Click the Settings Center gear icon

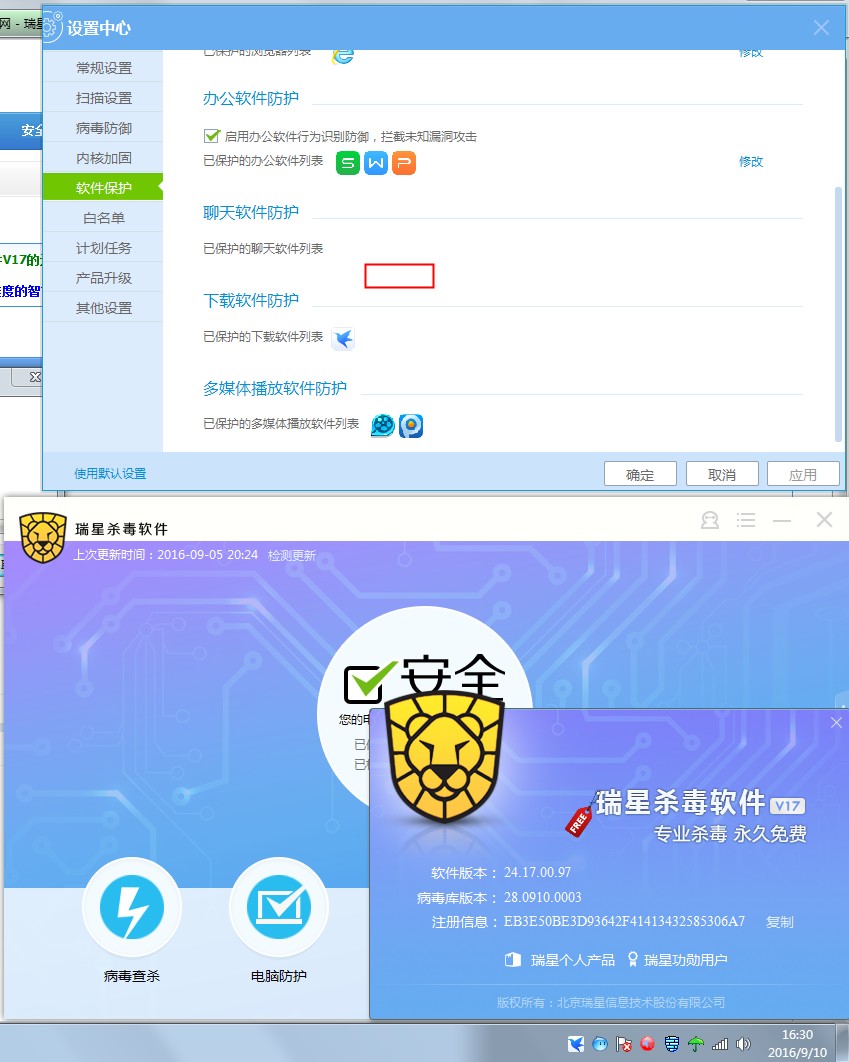click(x=53, y=27)
